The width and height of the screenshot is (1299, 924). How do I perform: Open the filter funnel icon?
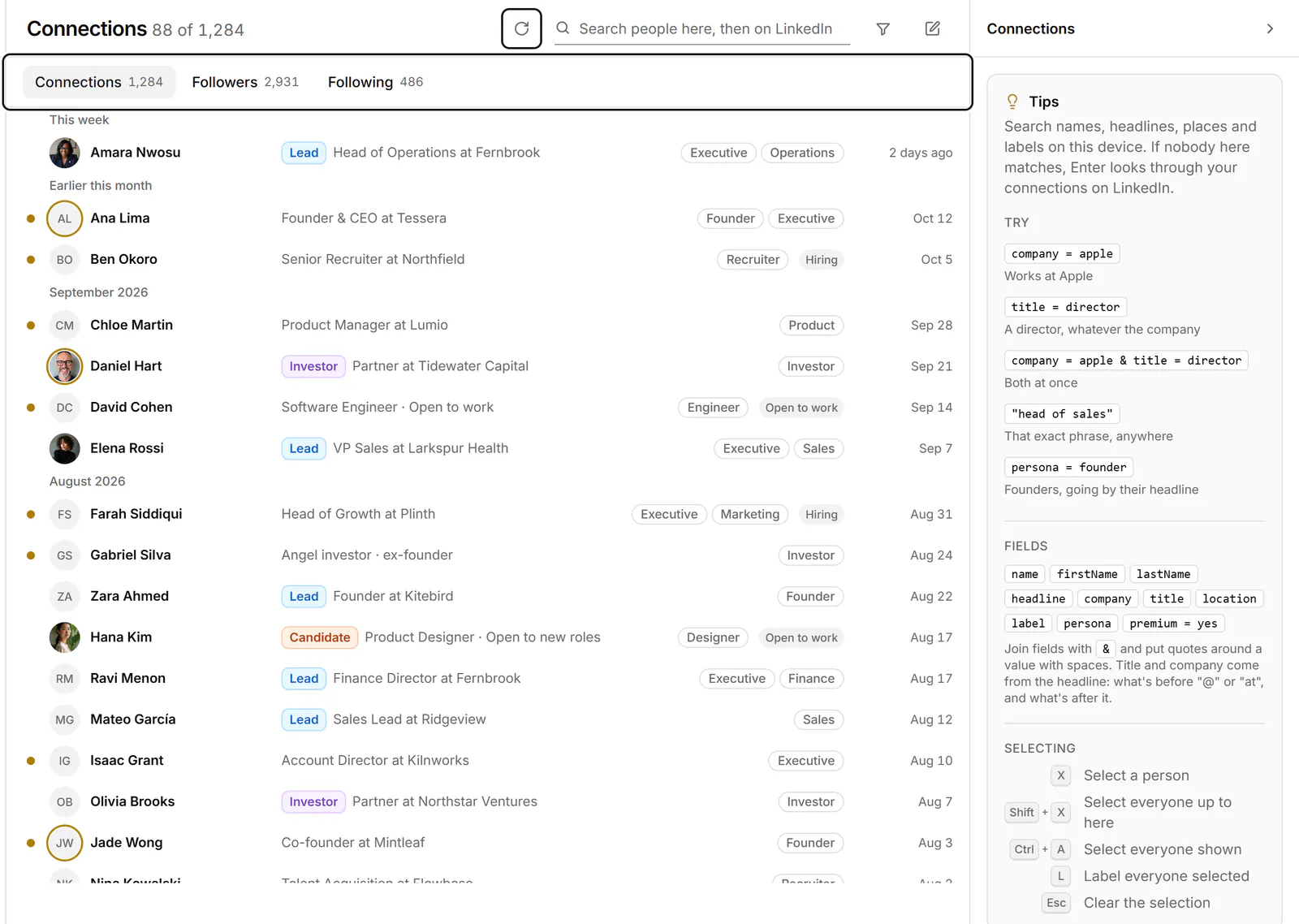click(883, 29)
